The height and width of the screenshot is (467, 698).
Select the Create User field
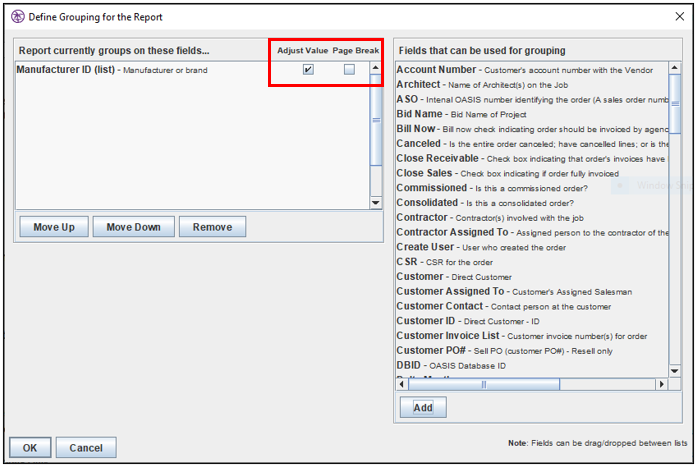click(x=532, y=247)
